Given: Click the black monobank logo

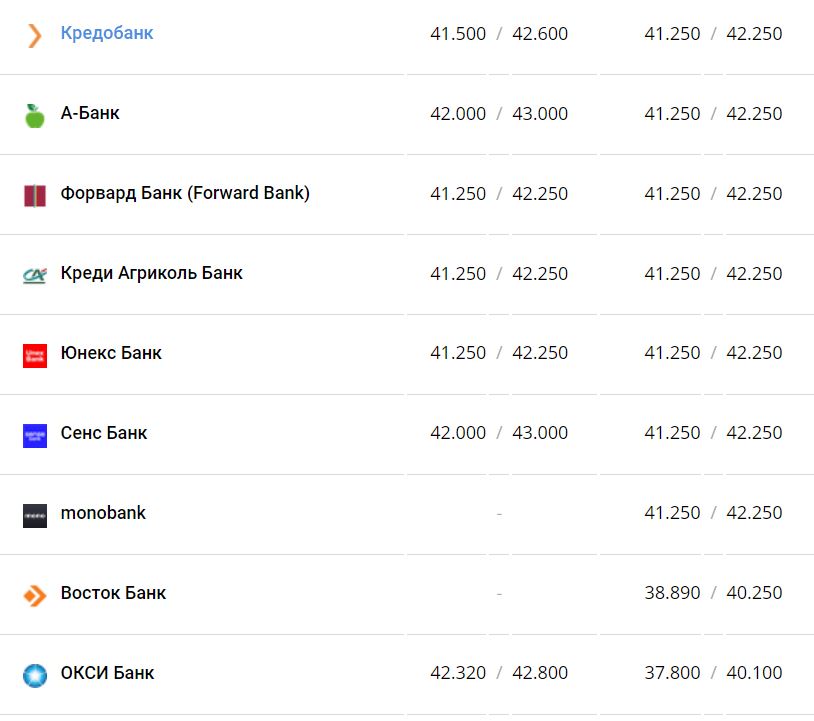Looking at the screenshot, I should 35,515.
